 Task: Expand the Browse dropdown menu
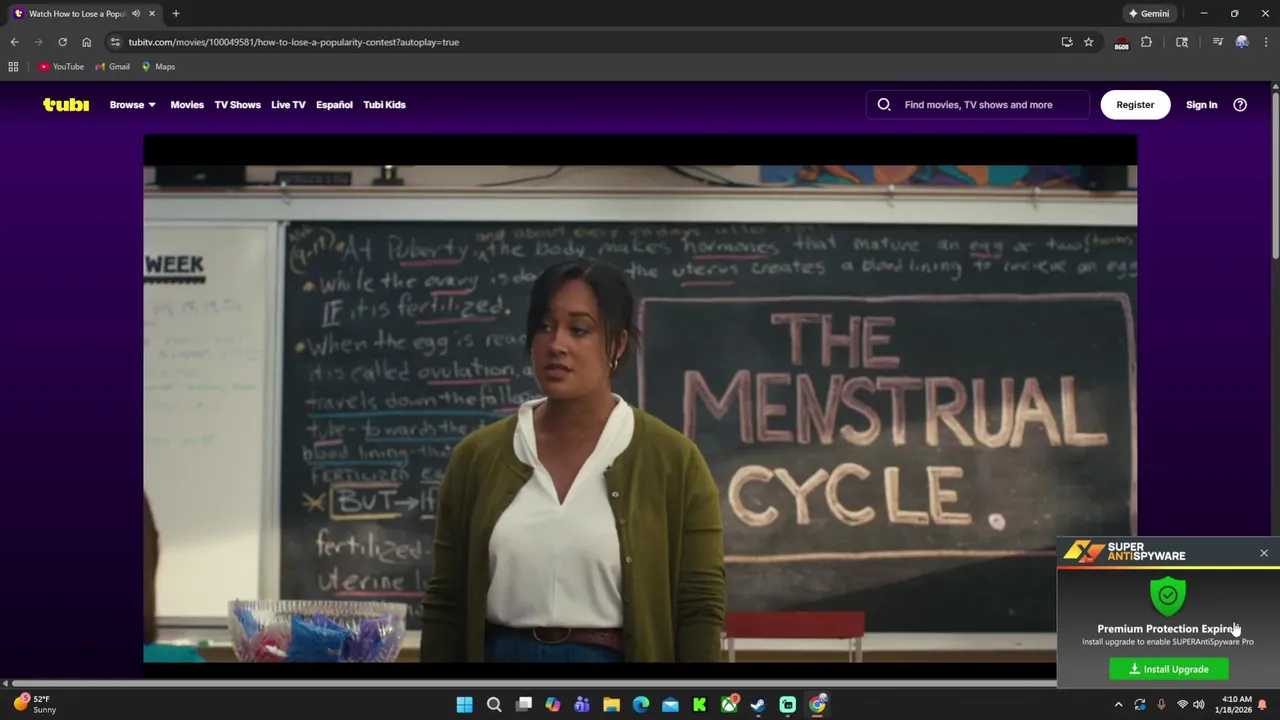click(133, 104)
